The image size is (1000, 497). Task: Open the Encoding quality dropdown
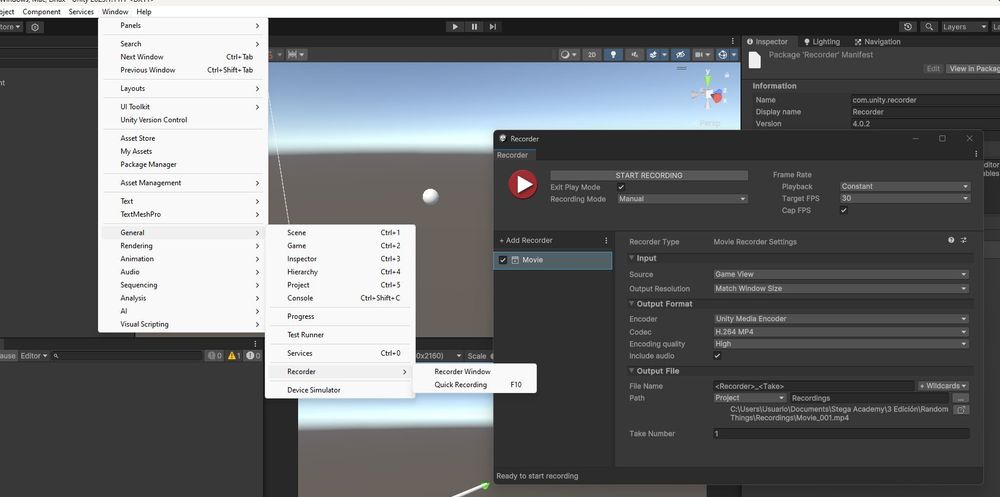pos(841,344)
